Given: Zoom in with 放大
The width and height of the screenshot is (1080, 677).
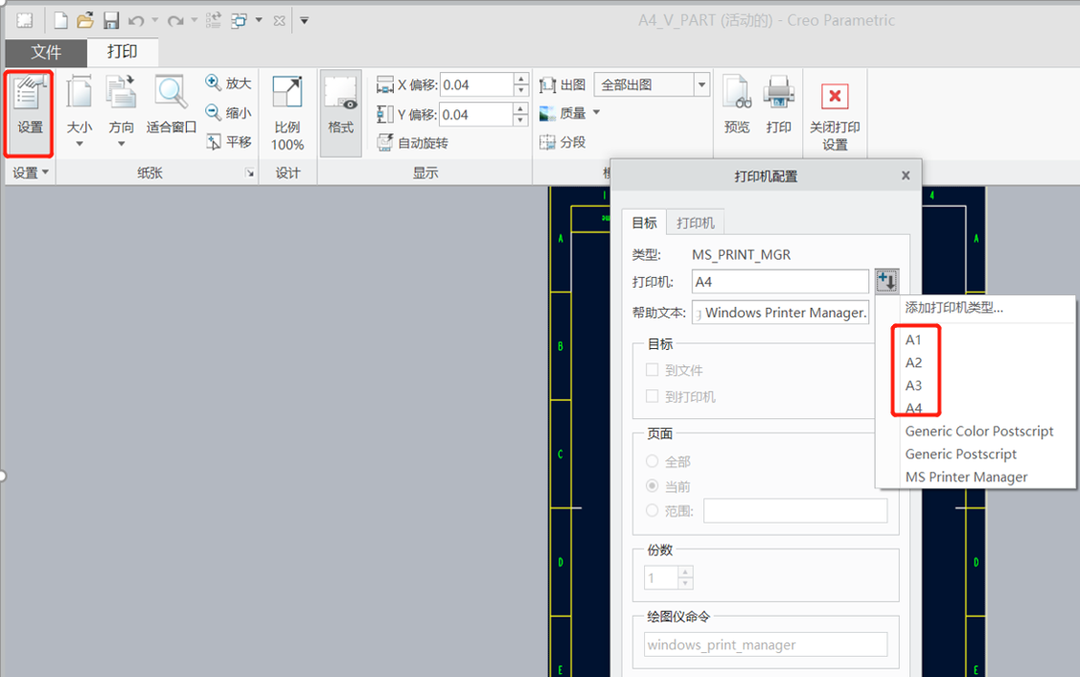Looking at the screenshot, I should pos(229,83).
